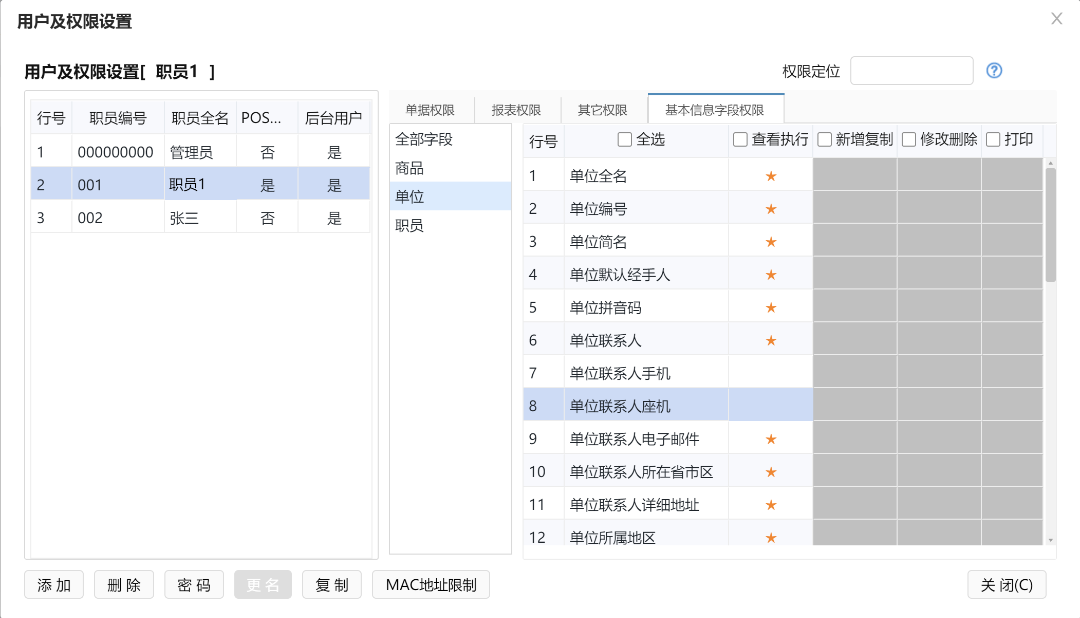This screenshot has width=1080, height=618.
Task: Toggle the star beside 单位拼音码
Action: point(770,307)
